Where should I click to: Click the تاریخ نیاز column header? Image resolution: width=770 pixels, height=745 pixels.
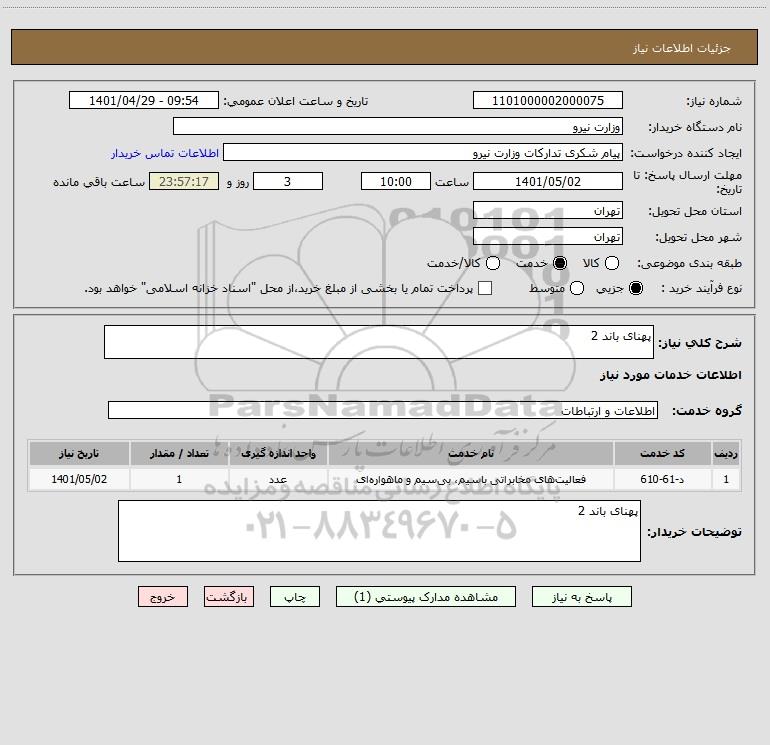(x=79, y=453)
